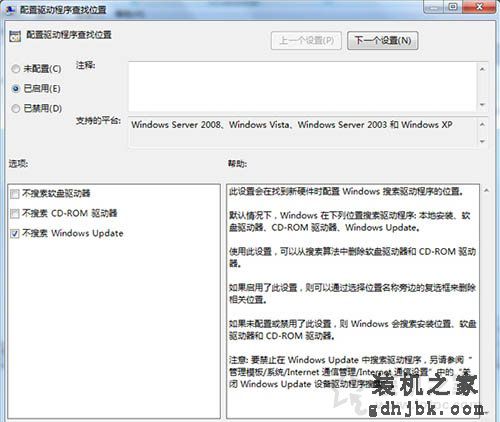Screen dimensions: 500x422
Task: Check the 不搜索 CD-ROM 驱动器 checkbox
Action: click(x=15, y=213)
